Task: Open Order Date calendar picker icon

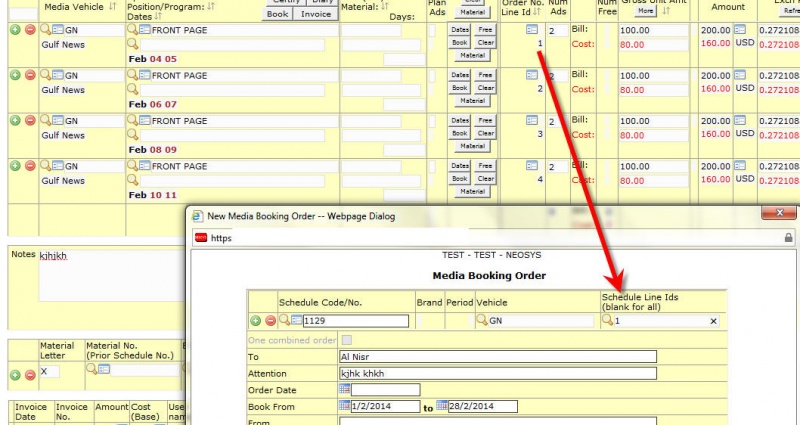Action: tap(344, 389)
